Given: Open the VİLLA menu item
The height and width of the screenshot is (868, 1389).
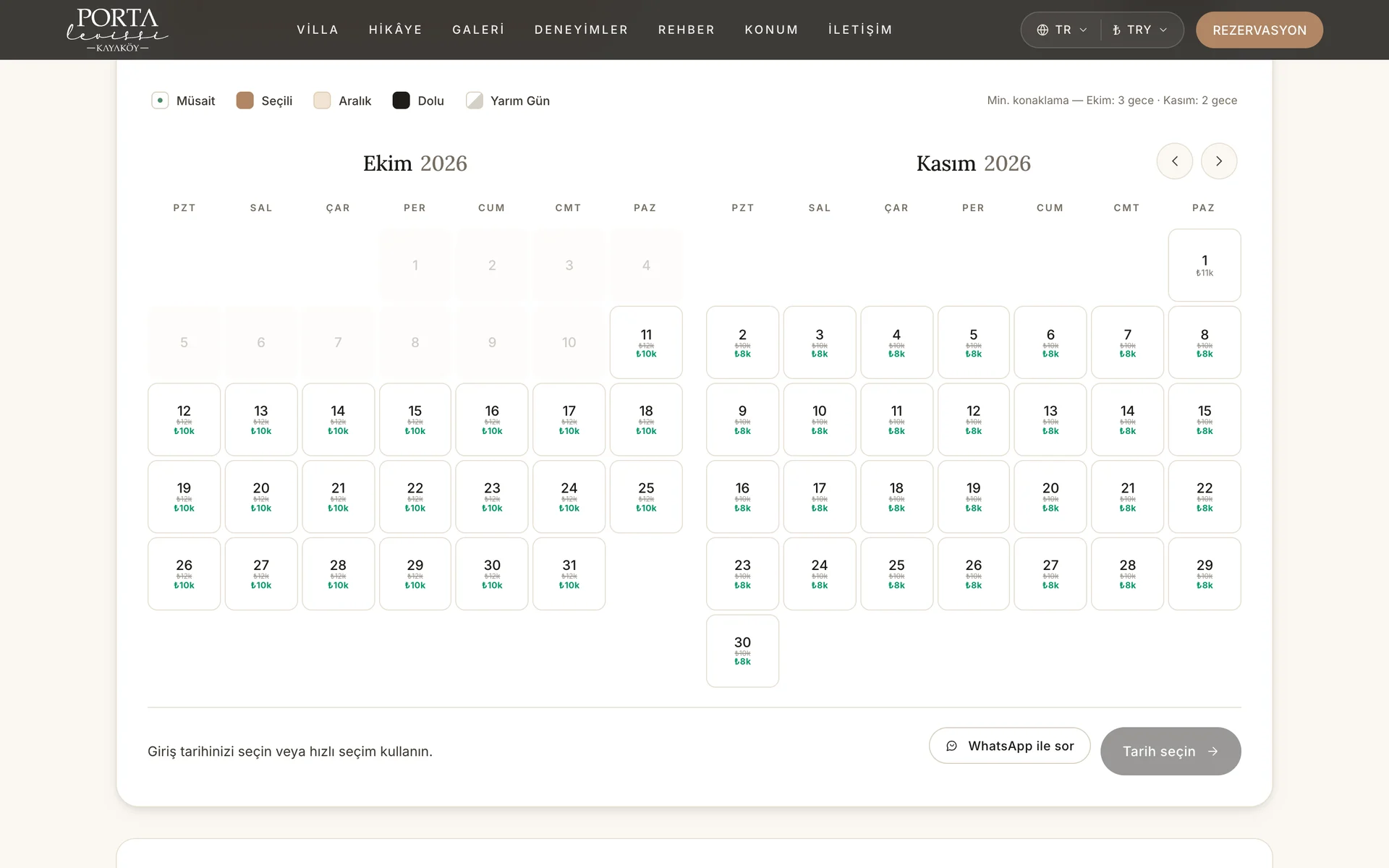Looking at the screenshot, I should (x=318, y=30).
